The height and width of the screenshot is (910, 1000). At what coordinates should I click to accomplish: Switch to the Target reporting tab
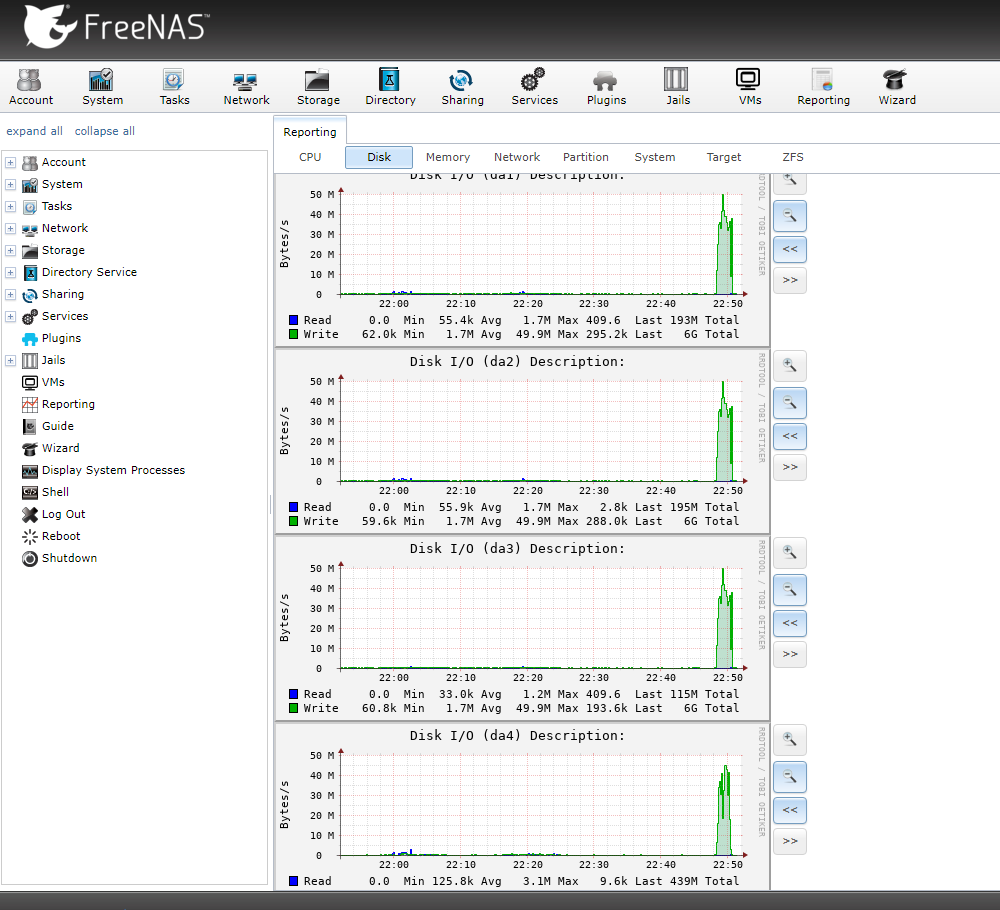724,157
